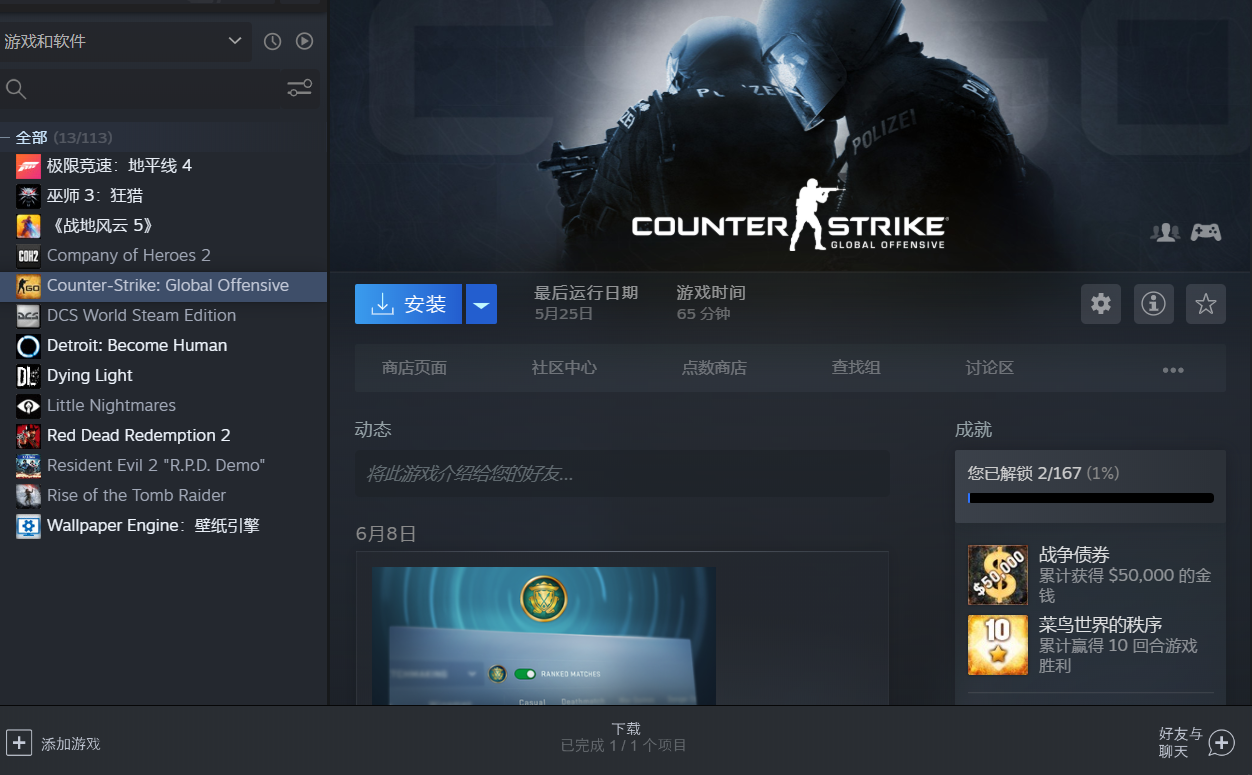
Task: Show game info circle icon
Action: coord(1154,304)
